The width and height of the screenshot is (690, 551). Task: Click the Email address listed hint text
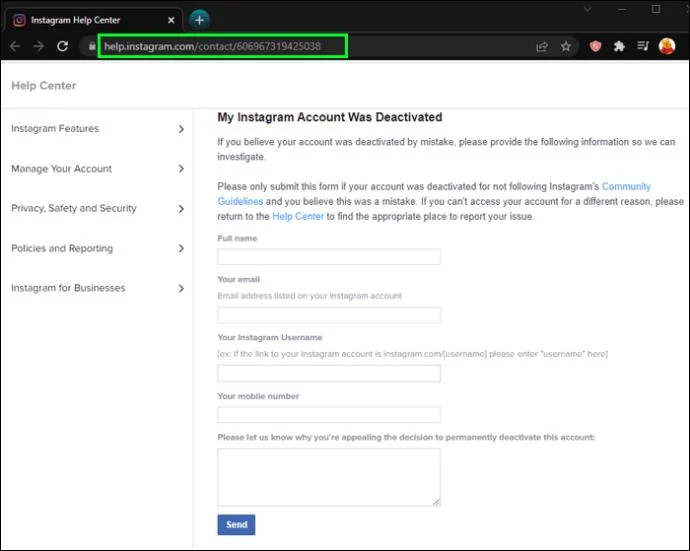point(309,296)
